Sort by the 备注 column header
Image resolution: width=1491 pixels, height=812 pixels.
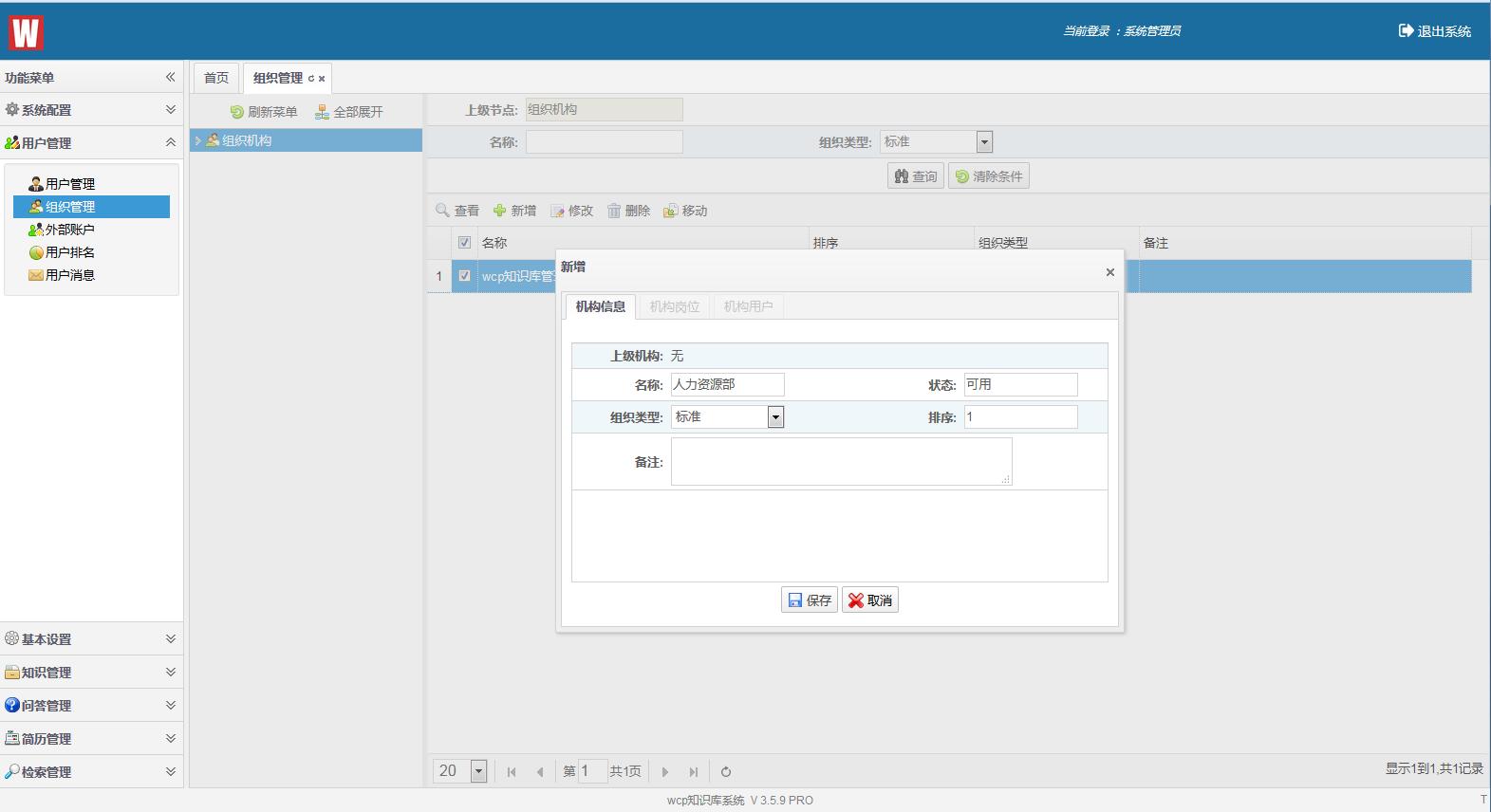click(1305, 243)
